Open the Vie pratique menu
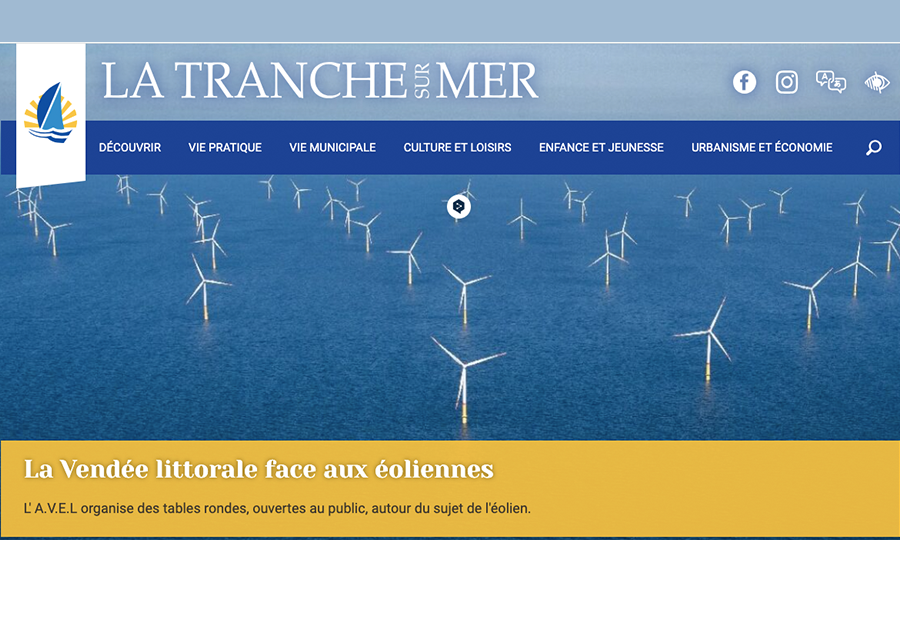This screenshot has width=900, height=640. [x=225, y=148]
